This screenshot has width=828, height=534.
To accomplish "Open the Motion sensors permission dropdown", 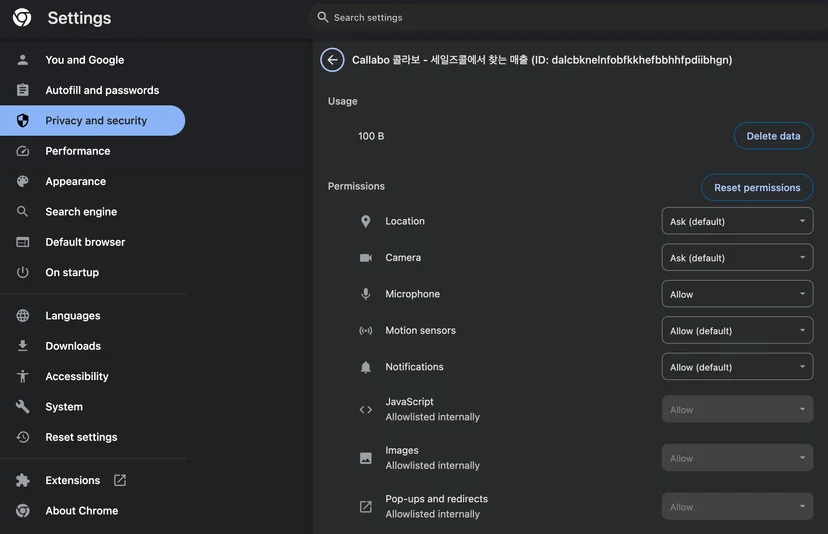I will pyautogui.click(x=737, y=331).
